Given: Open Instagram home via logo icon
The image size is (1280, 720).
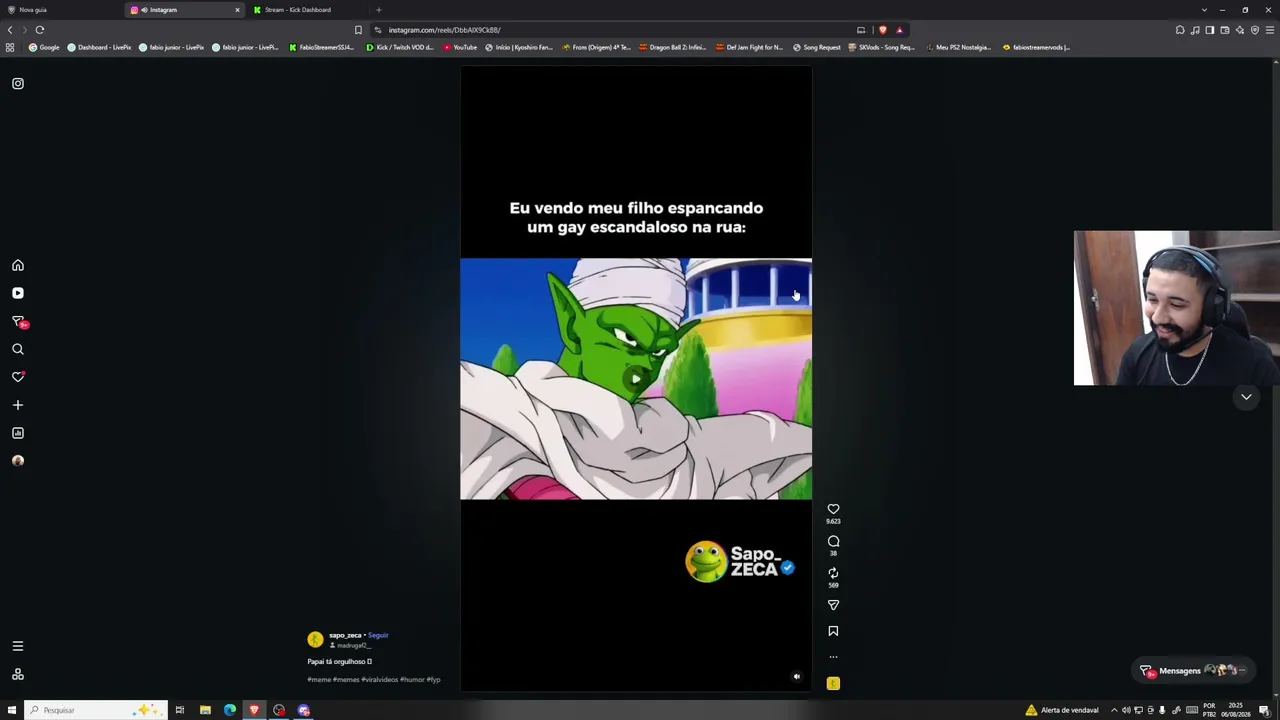Looking at the screenshot, I should tap(18, 84).
